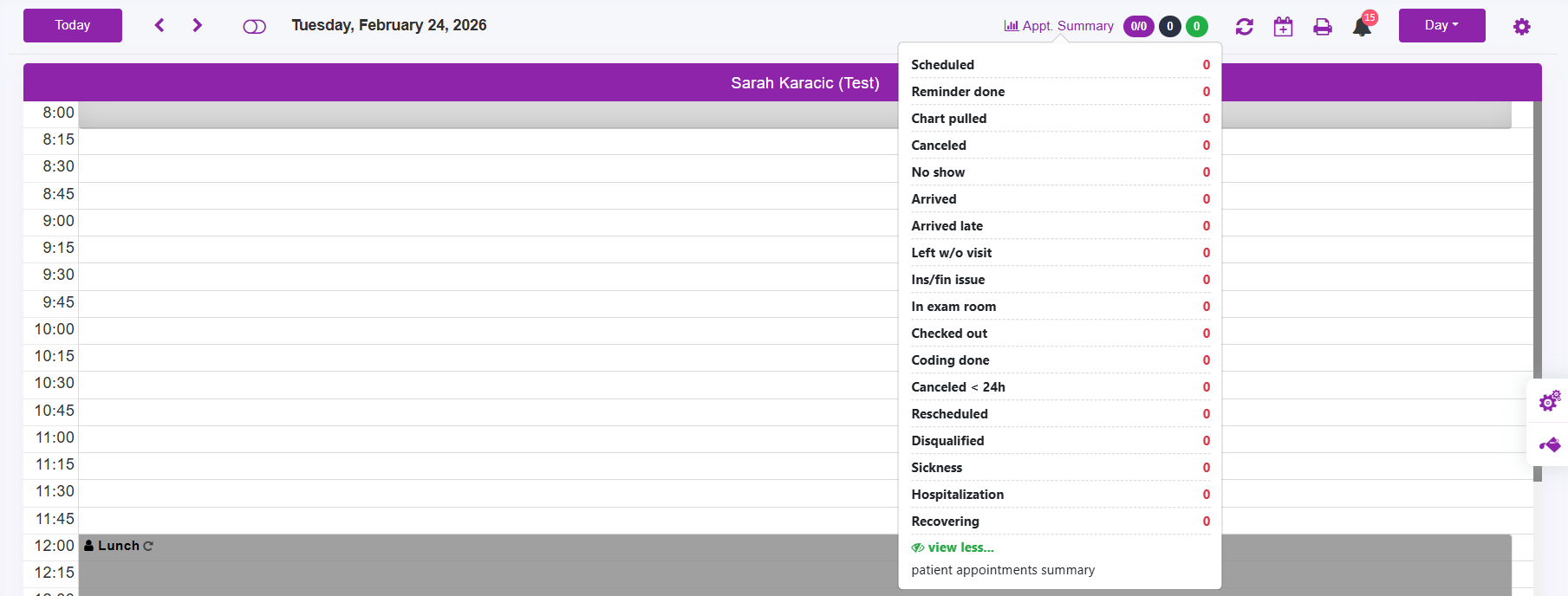Click the black 0 count badge

[x=1169, y=26]
